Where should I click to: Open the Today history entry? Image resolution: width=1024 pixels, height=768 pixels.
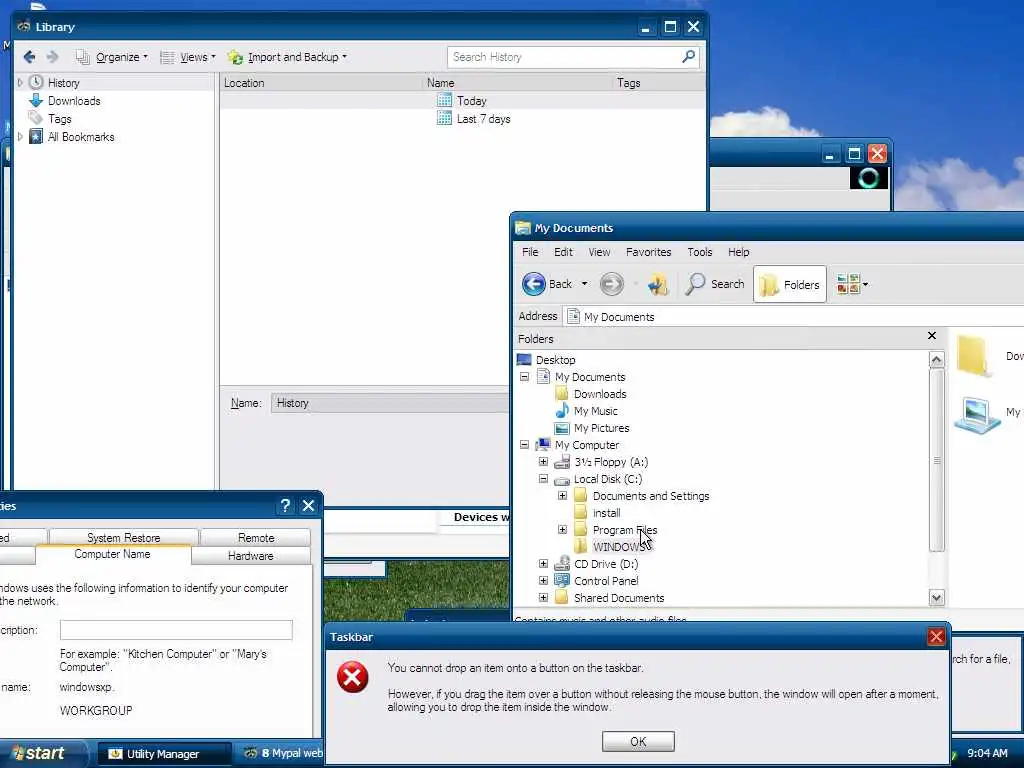(x=472, y=101)
